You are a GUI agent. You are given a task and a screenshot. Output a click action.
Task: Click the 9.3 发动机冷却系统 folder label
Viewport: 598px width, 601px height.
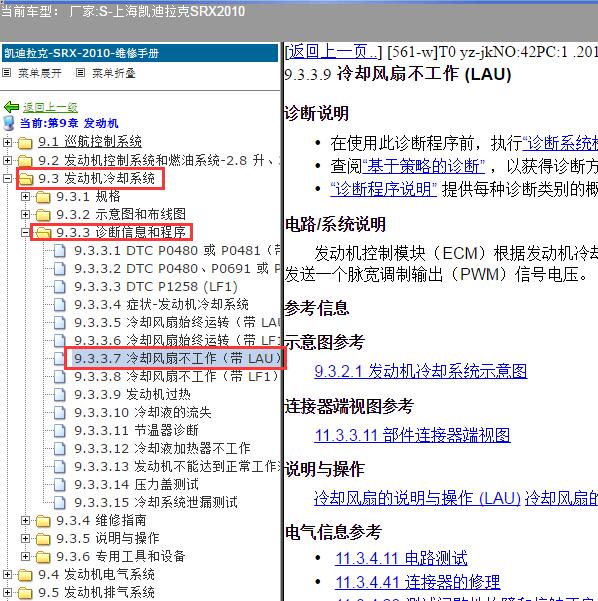tap(97, 179)
